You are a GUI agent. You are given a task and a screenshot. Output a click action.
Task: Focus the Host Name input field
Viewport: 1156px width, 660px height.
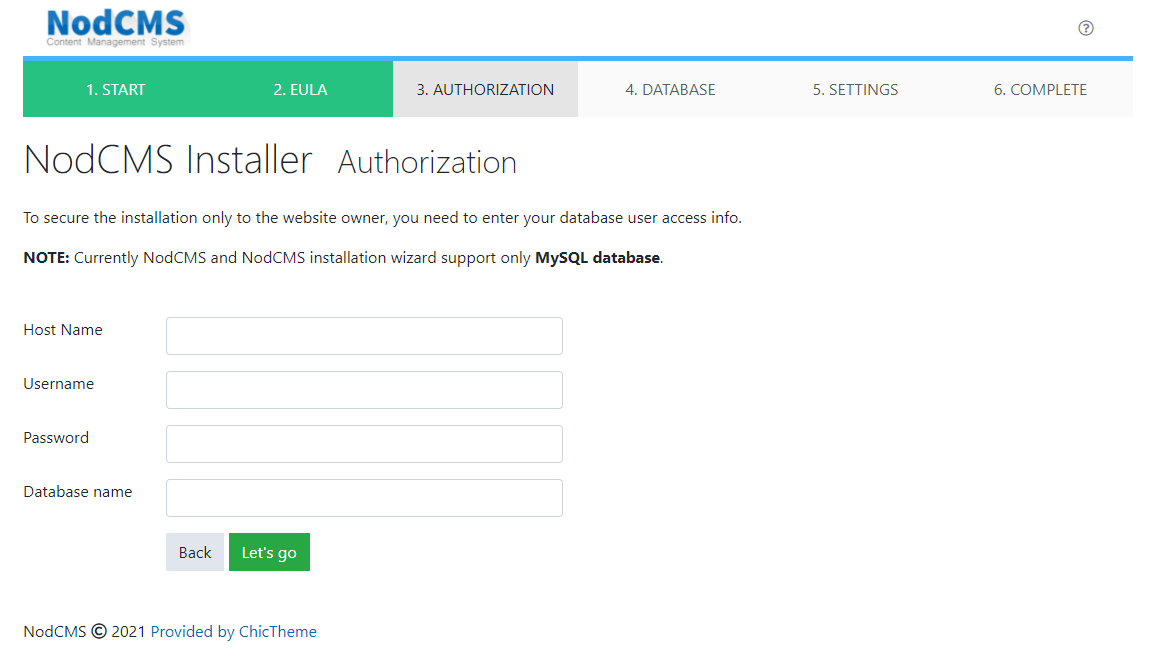pyautogui.click(x=364, y=336)
